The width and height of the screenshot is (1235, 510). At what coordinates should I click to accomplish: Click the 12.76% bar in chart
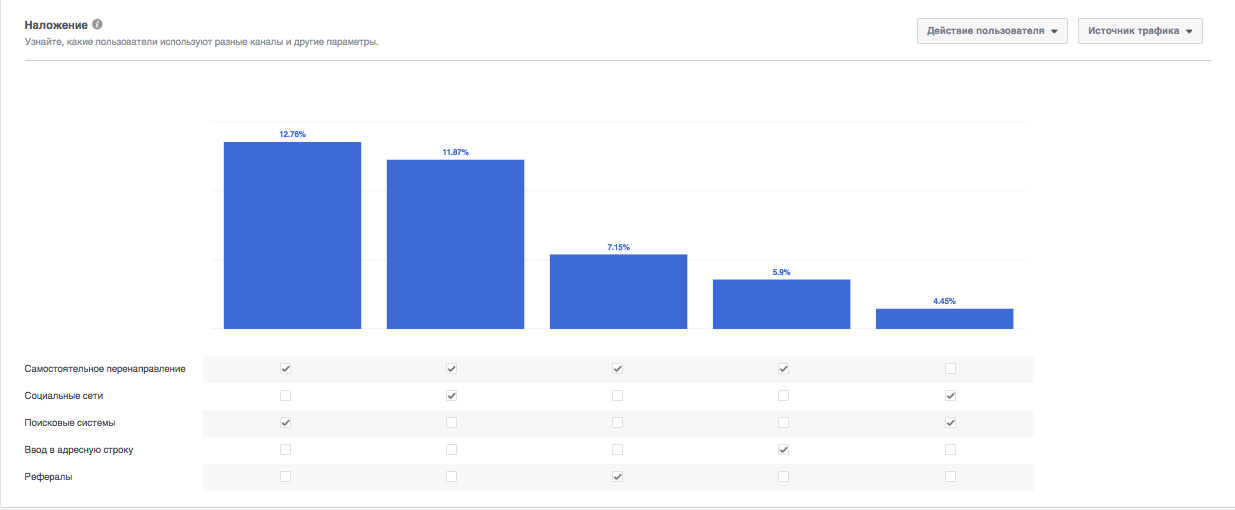tap(292, 235)
